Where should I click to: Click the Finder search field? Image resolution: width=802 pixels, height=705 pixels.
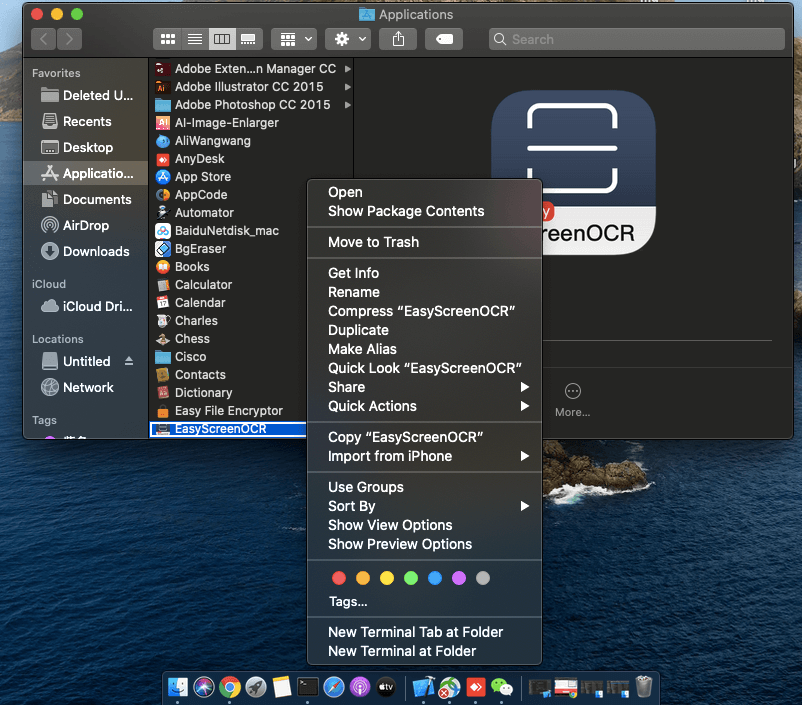click(636, 39)
